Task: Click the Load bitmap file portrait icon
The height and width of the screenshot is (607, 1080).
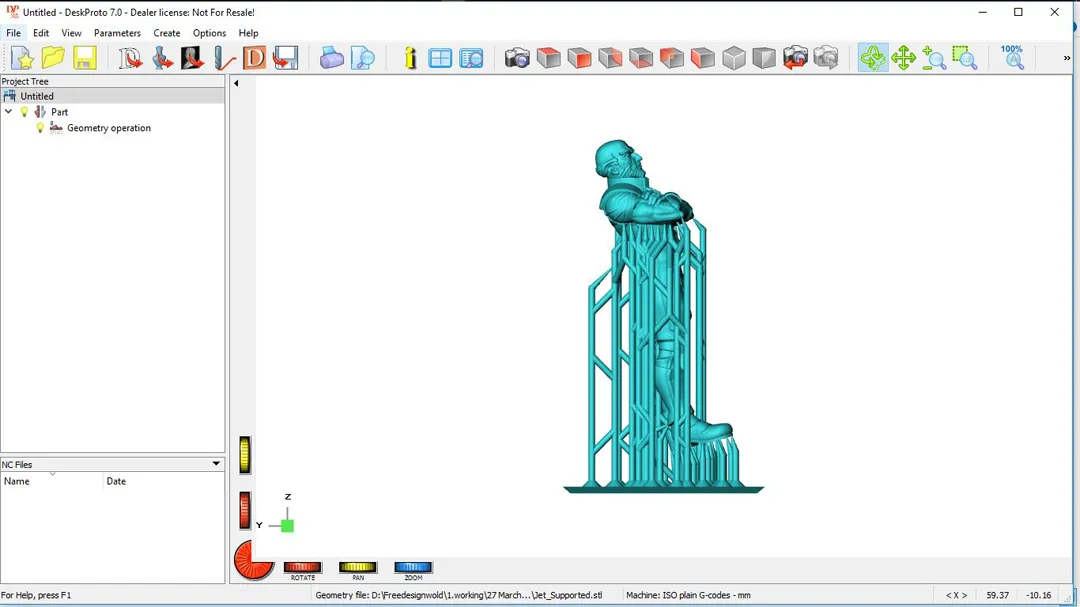Action: (x=193, y=58)
